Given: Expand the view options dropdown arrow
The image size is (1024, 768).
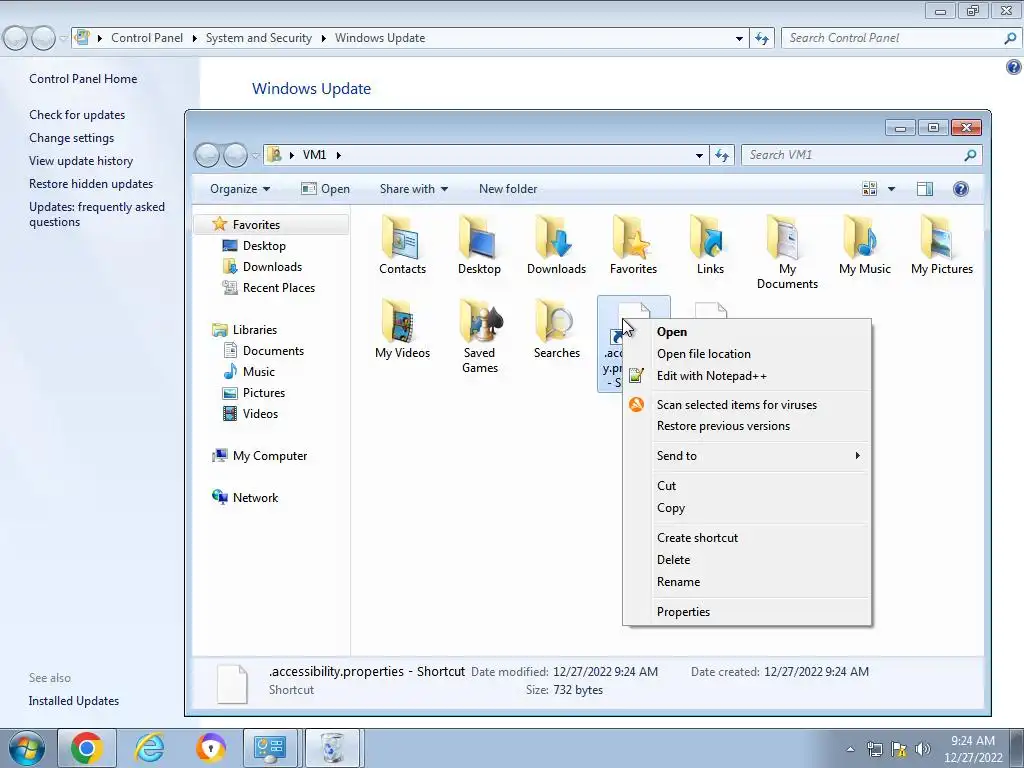Looking at the screenshot, I should 891,189.
